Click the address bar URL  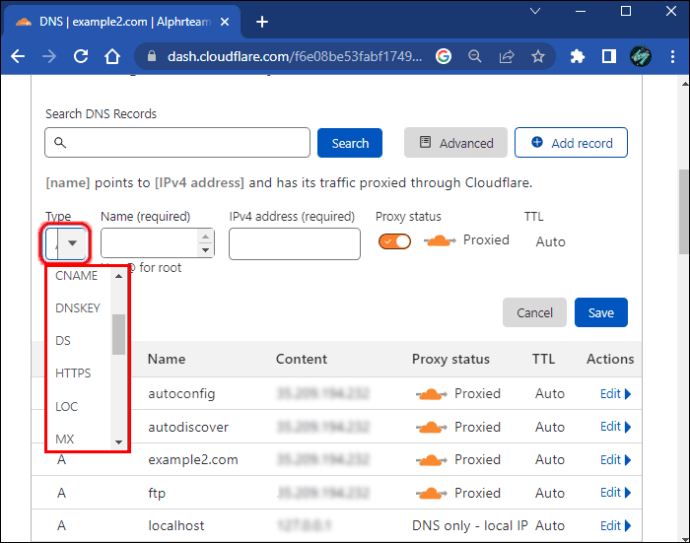294,56
